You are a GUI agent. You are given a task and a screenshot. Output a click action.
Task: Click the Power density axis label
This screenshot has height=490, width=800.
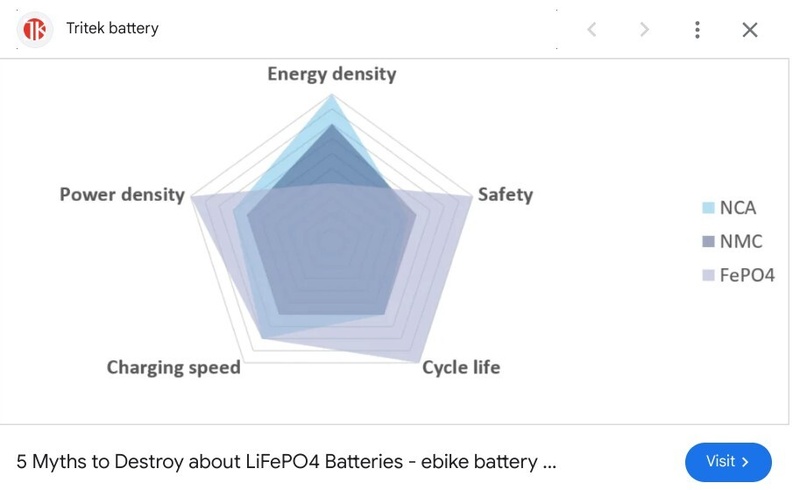(x=122, y=195)
